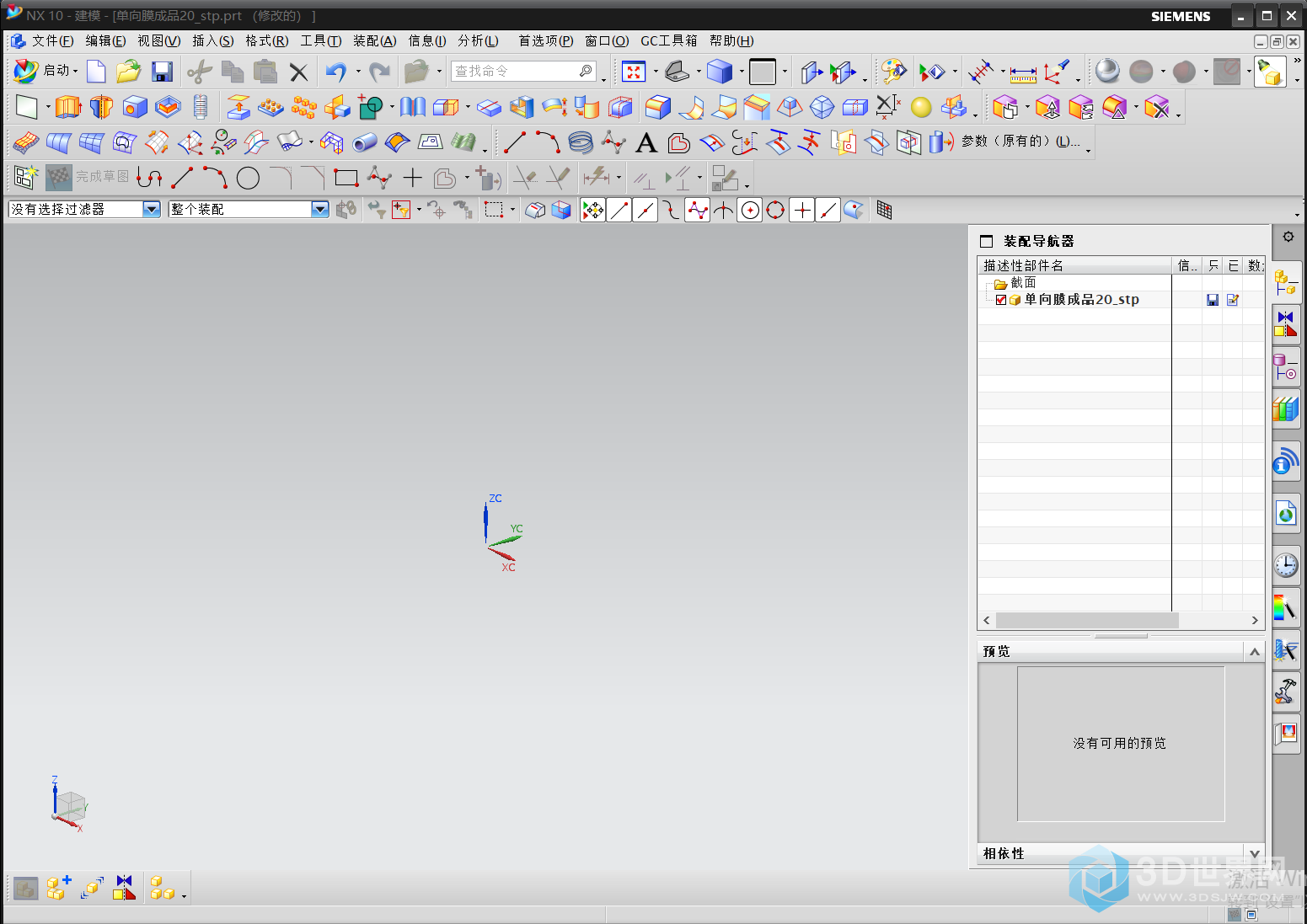Image resolution: width=1307 pixels, height=924 pixels.
Task: Open Internet Explorer tab in resource bar
Action: click(x=1286, y=513)
